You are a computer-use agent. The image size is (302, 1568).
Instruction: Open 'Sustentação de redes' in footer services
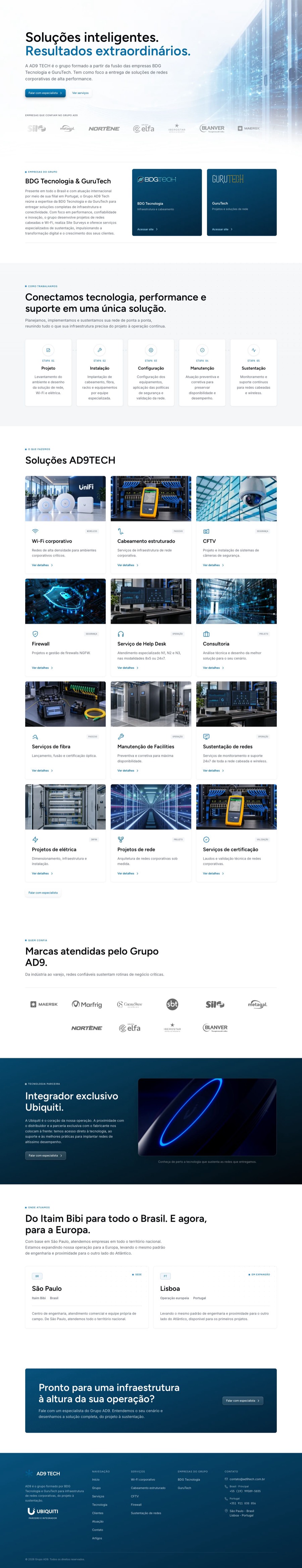pyautogui.click(x=146, y=1513)
